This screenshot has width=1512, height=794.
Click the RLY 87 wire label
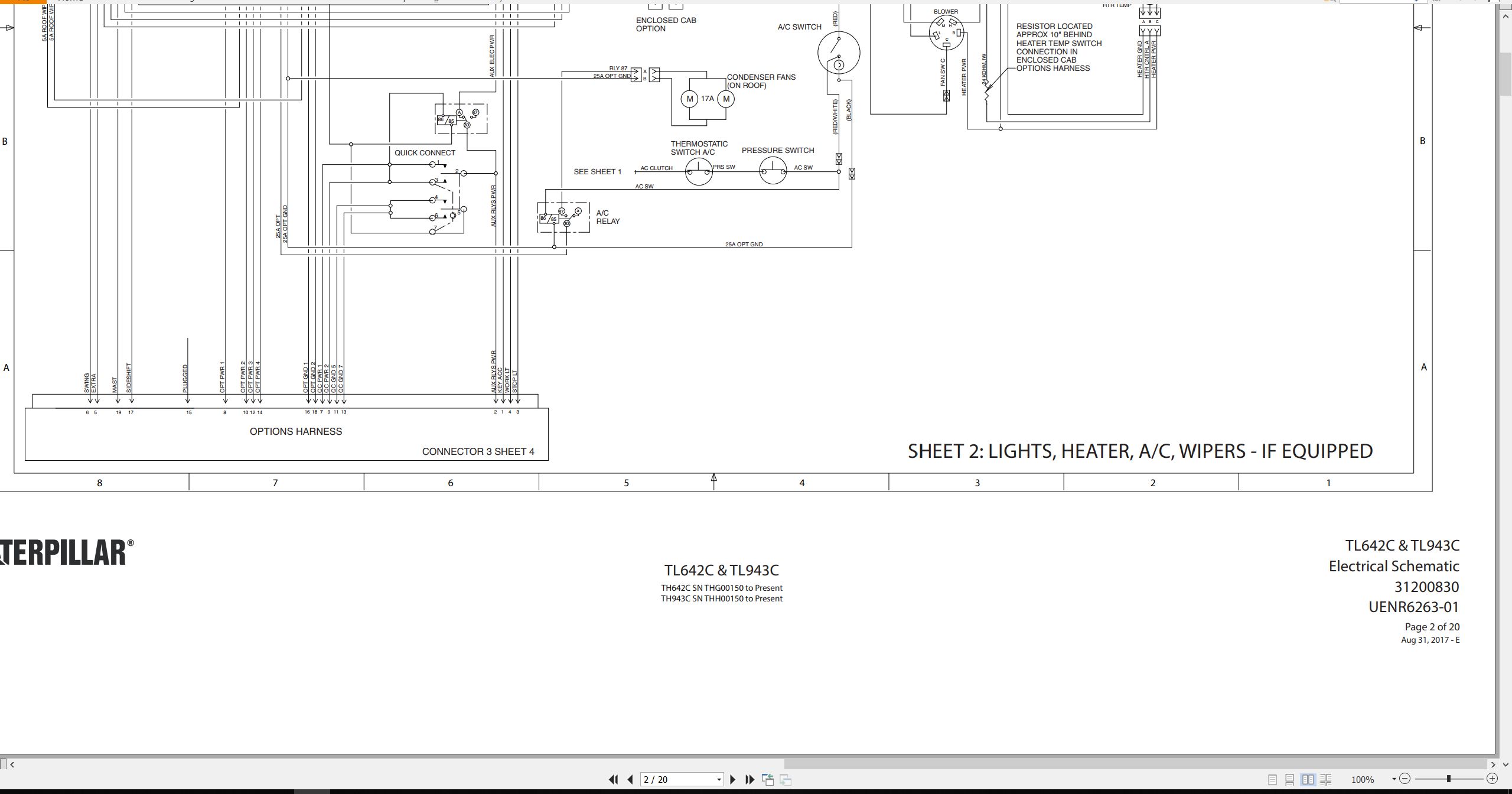(618, 69)
